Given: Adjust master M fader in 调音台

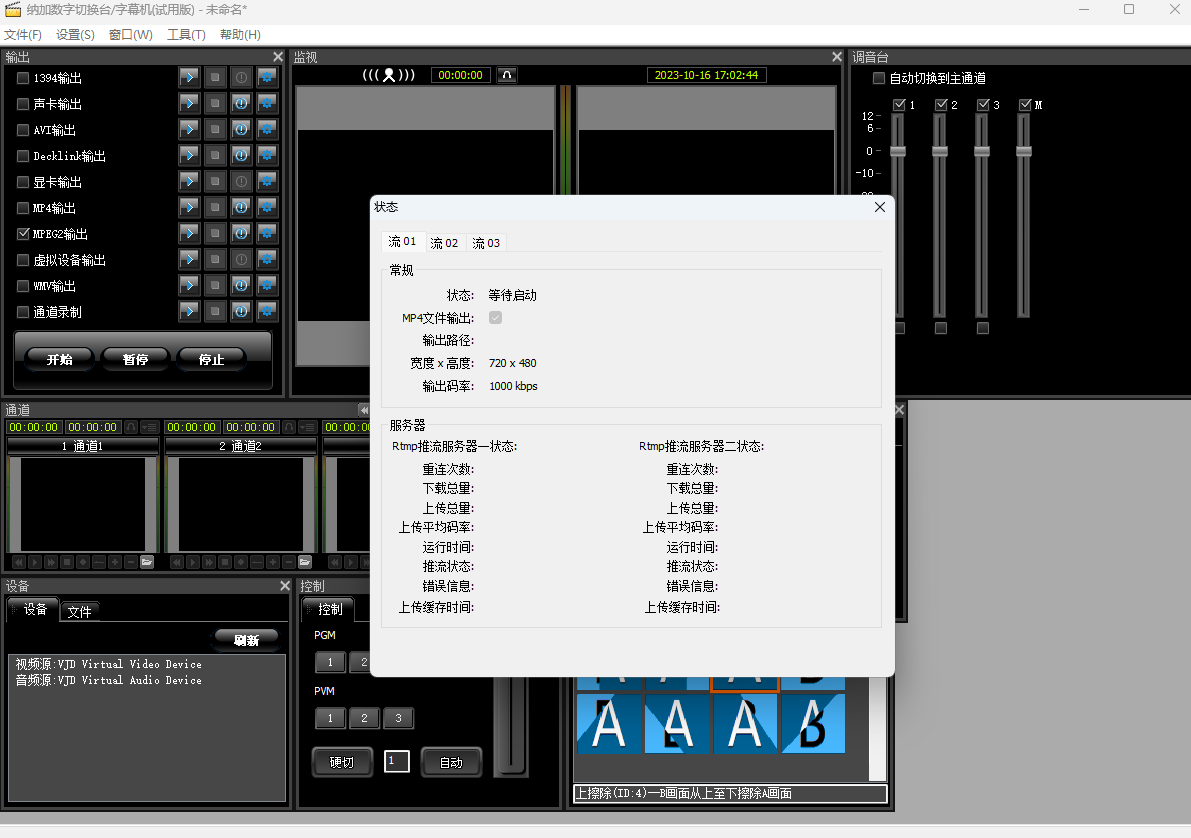Looking at the screenshot, I should 1024,151.
